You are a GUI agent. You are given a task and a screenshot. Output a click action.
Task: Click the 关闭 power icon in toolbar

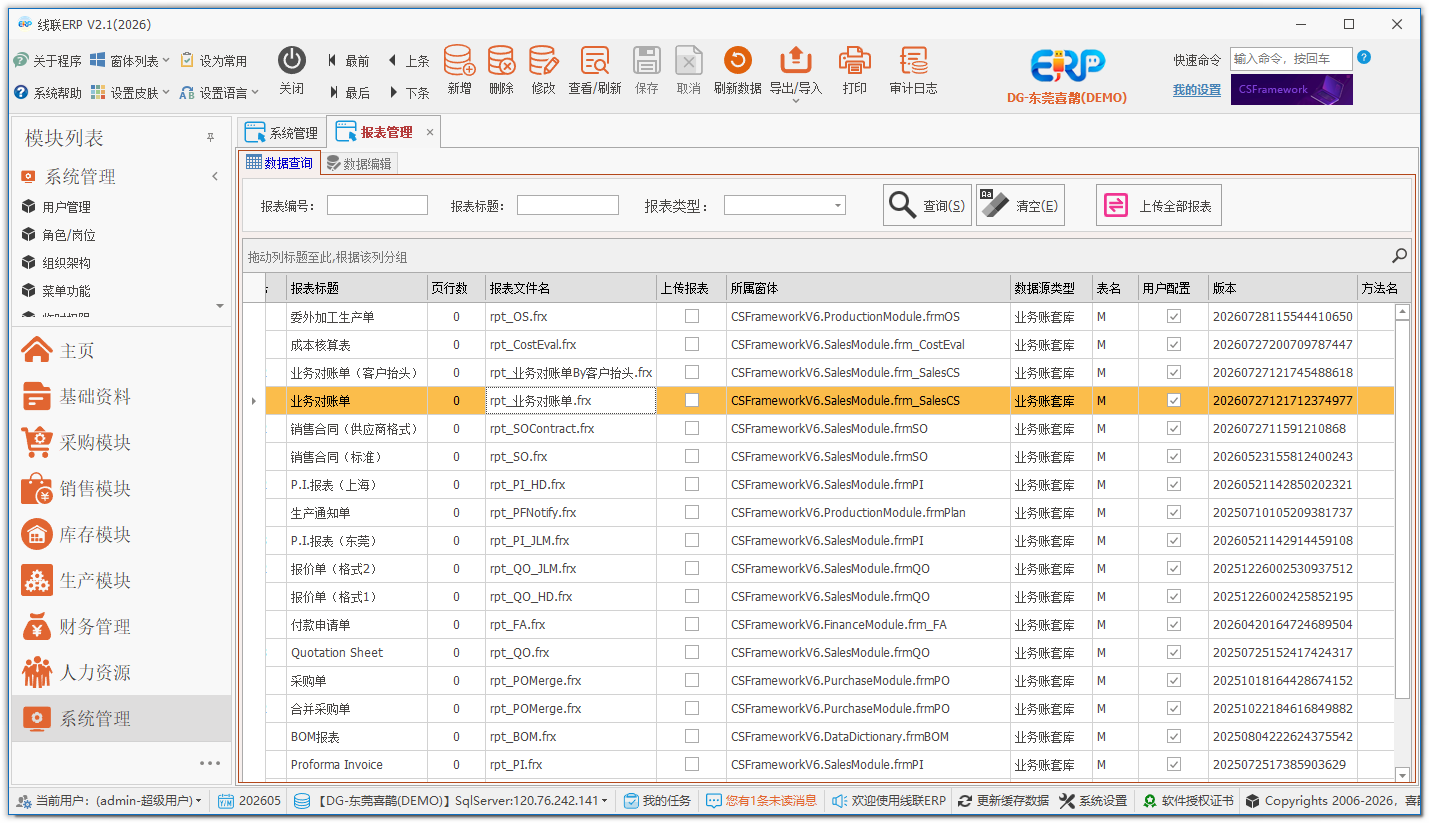(x=291, y=61)
